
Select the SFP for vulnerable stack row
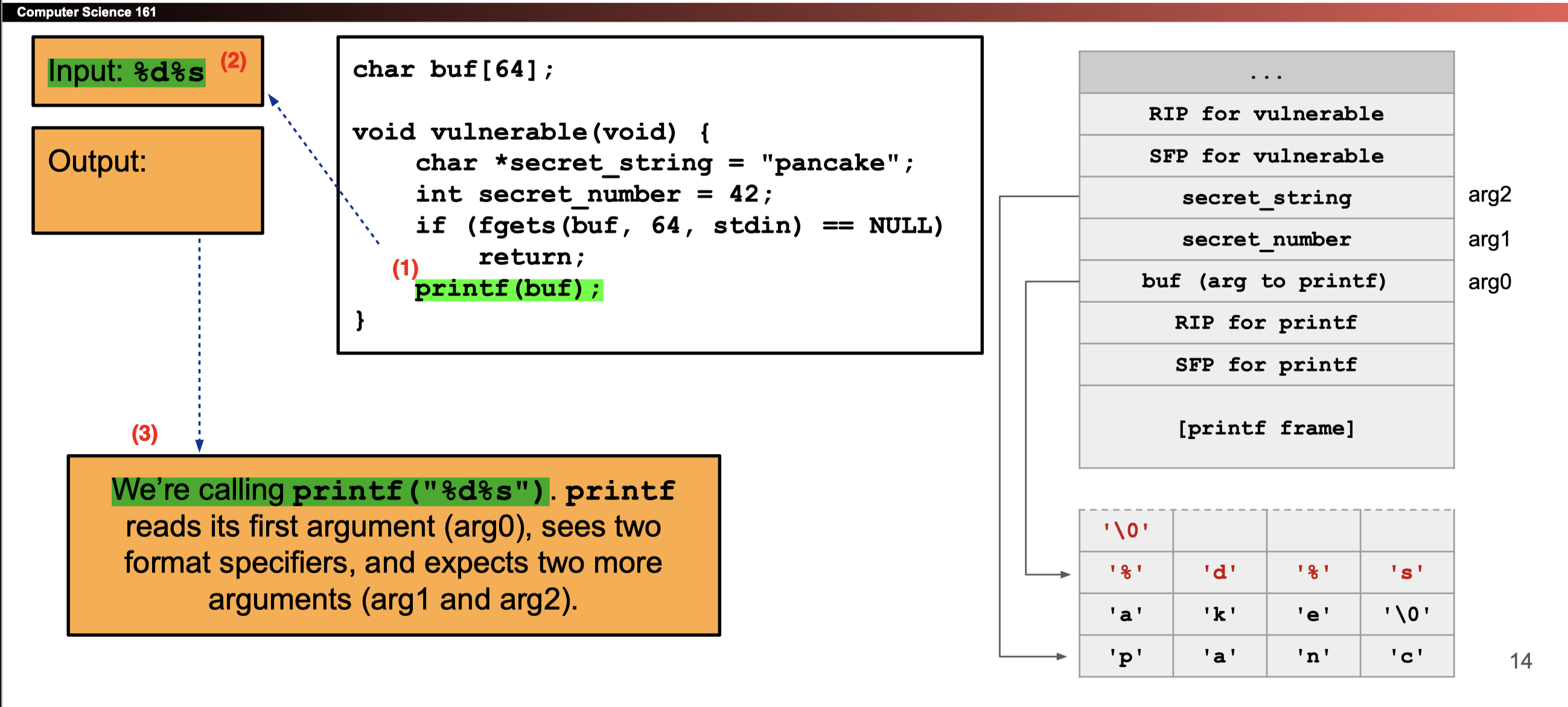point(1266,156)
